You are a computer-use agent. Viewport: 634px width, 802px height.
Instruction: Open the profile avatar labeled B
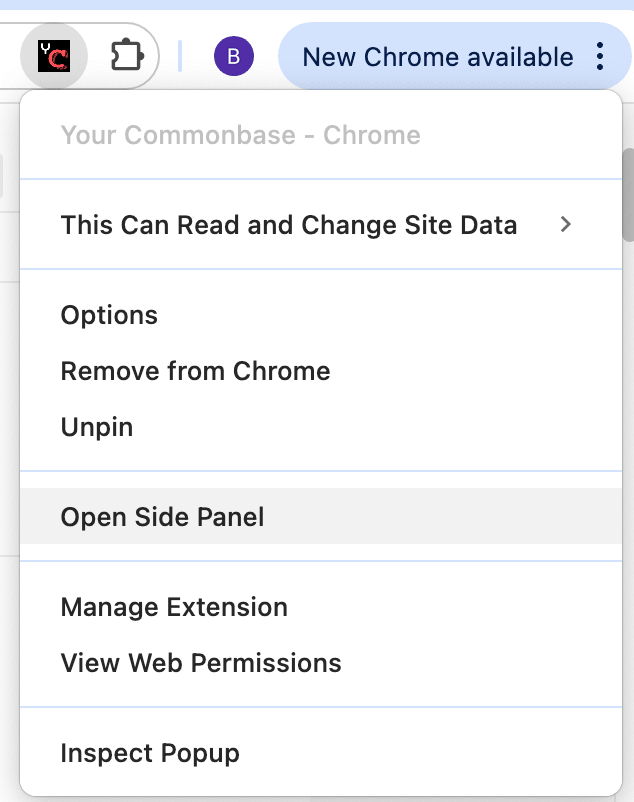pyautogui.click(x=233, y=56)
